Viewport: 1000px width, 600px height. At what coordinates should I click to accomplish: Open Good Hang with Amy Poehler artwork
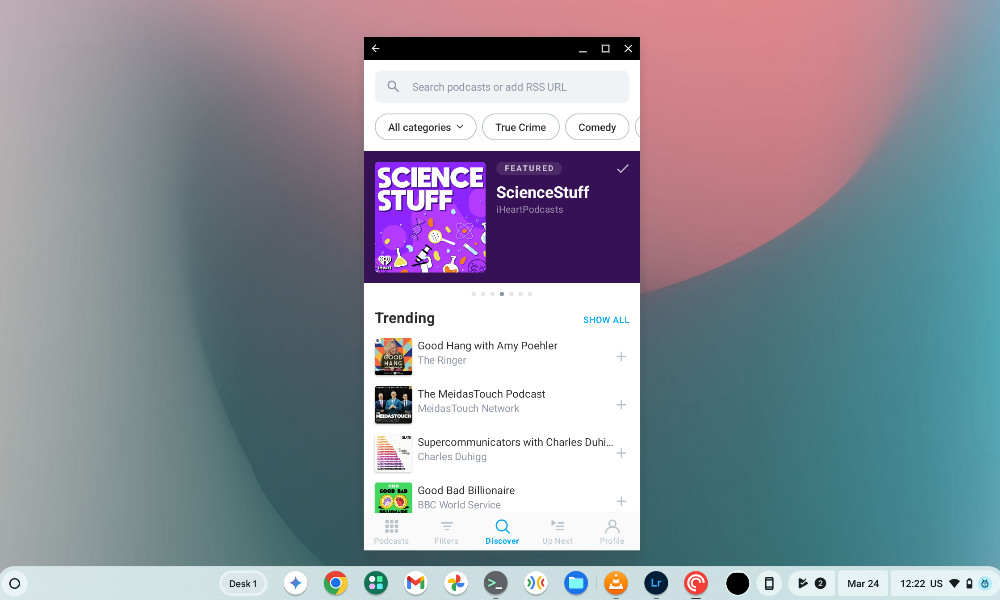click(393, 356)
